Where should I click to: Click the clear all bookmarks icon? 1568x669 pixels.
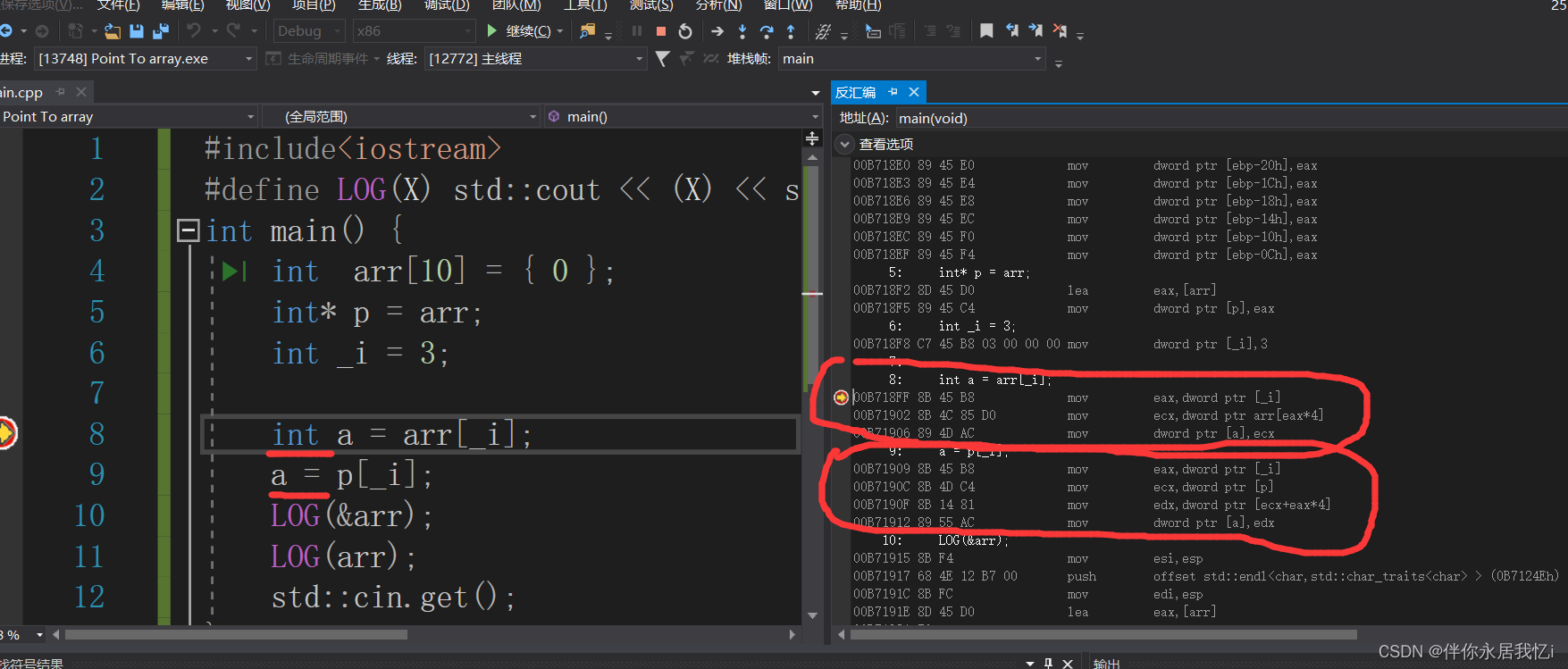tap(1060, 30)
